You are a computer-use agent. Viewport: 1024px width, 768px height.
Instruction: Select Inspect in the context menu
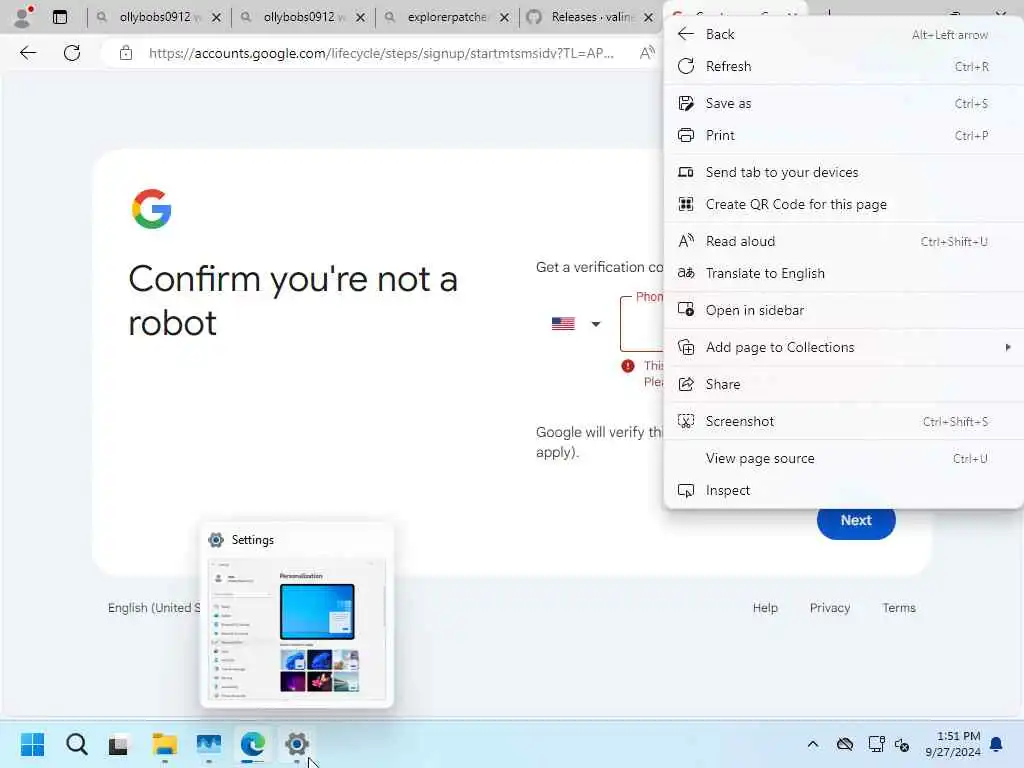pyautogui.click(x=843, y=490)
